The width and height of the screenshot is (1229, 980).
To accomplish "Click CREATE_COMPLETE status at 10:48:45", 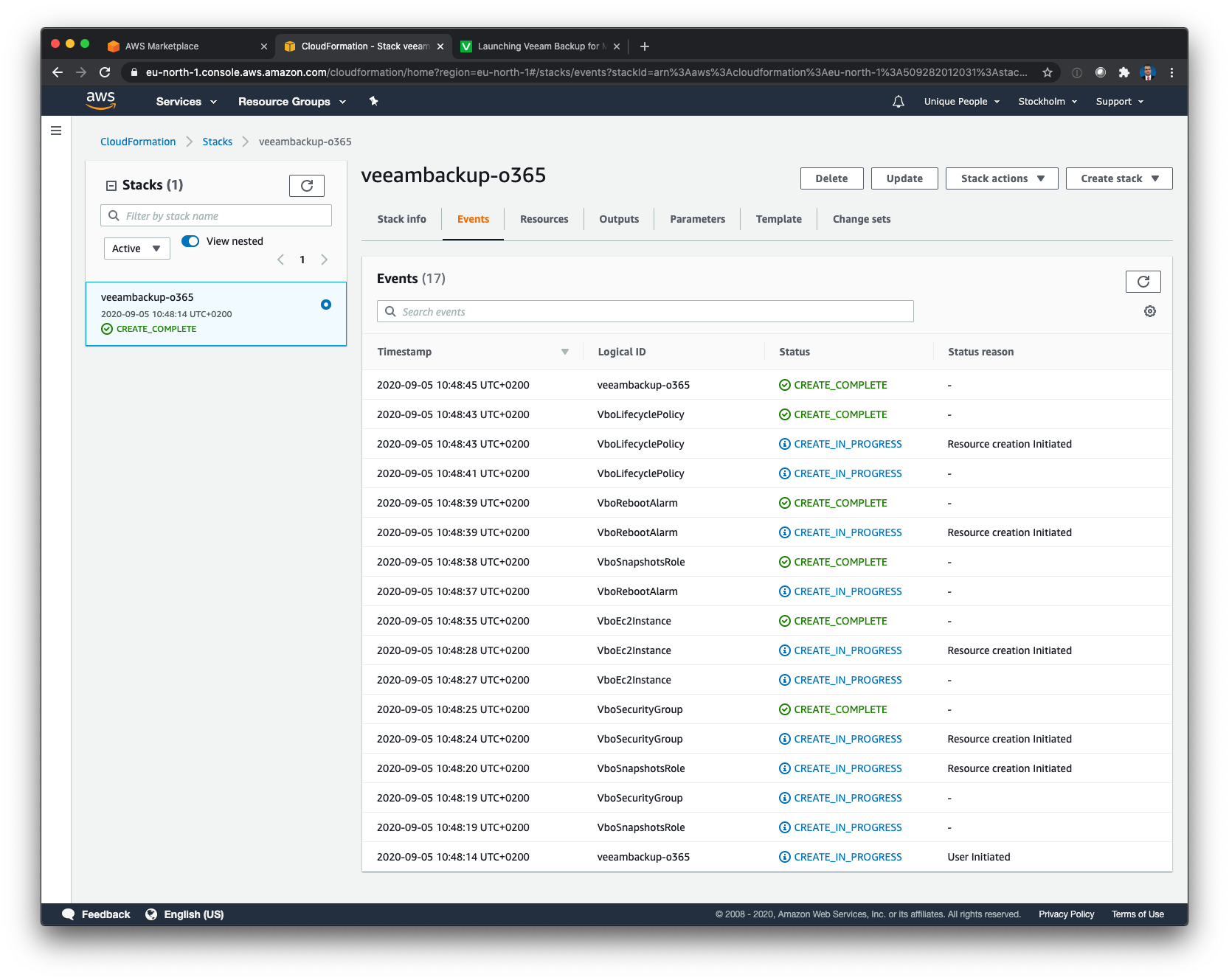I will point(833,385).
